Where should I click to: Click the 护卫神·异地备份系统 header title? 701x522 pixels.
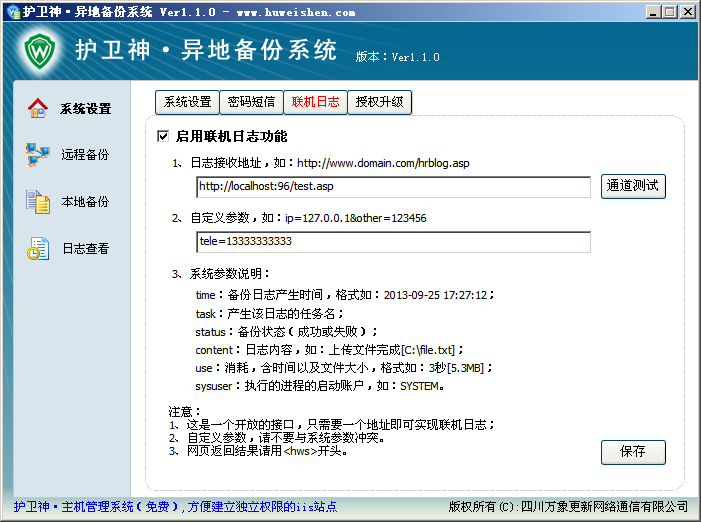coord(206,49)
